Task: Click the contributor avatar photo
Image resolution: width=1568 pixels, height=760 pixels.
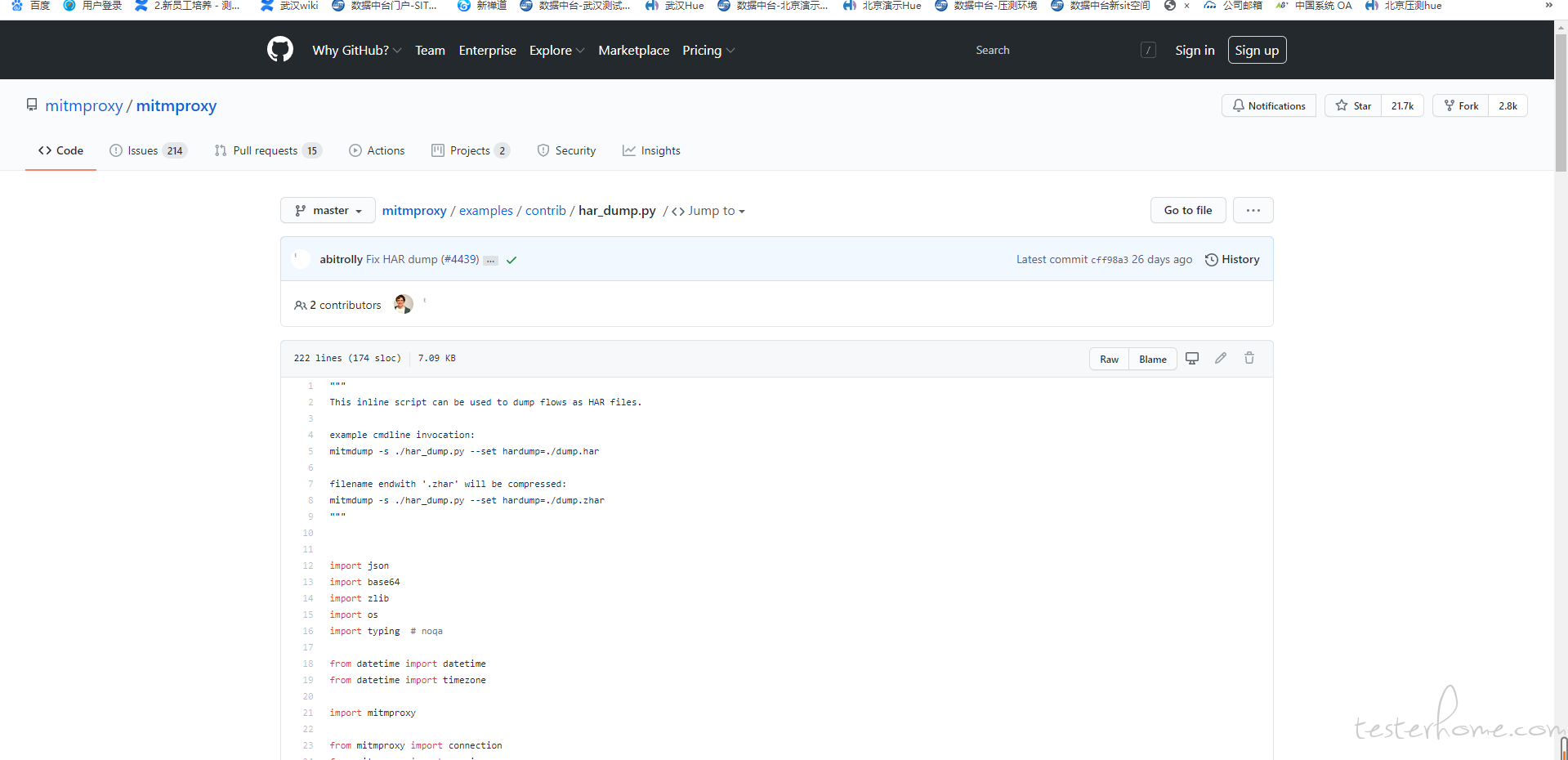Action: coord(403,304)
